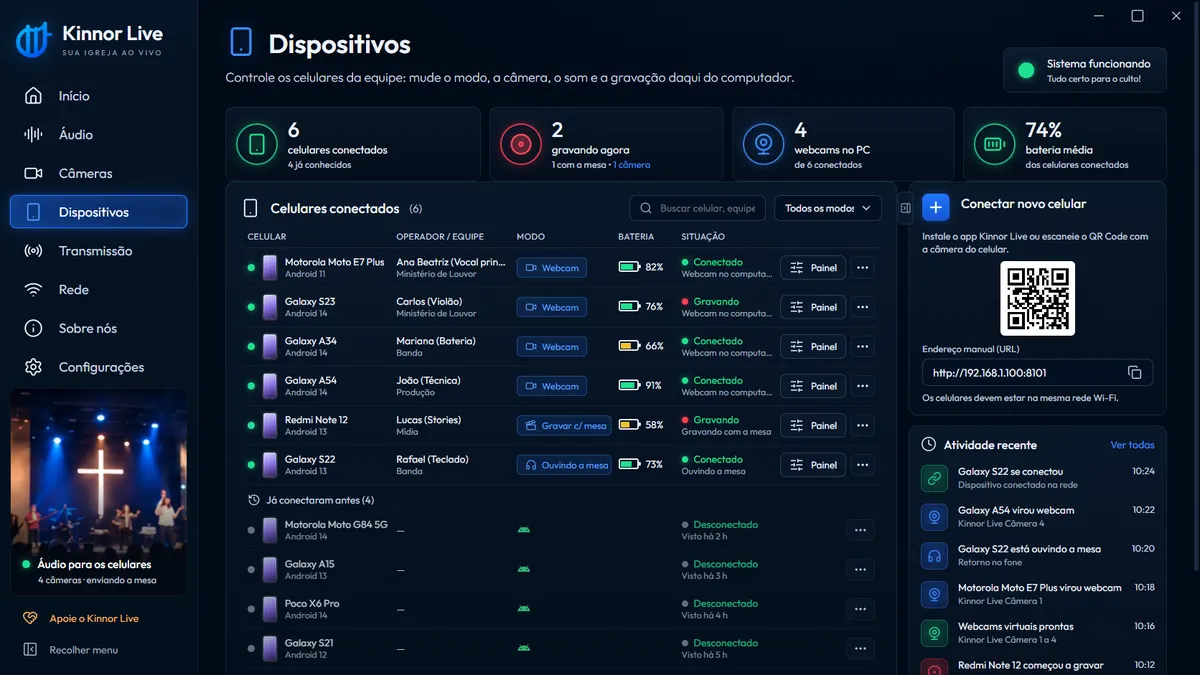Open more options for Galaxy S23

(x=860, y=307)
